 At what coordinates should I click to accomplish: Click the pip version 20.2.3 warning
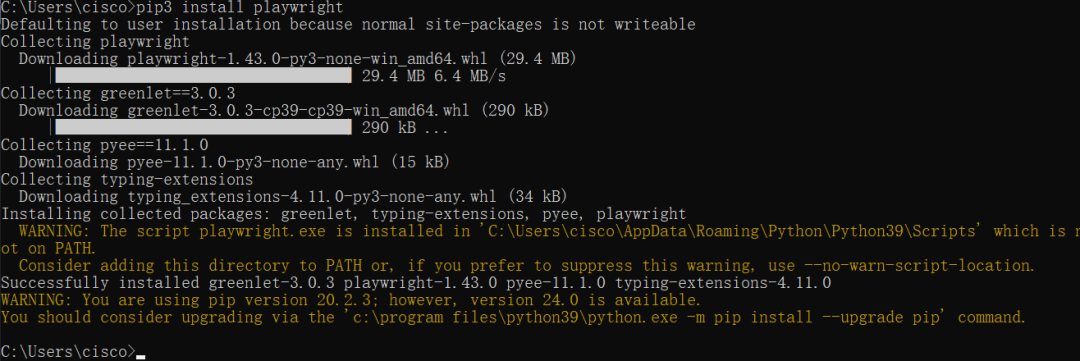coord(351,300)
